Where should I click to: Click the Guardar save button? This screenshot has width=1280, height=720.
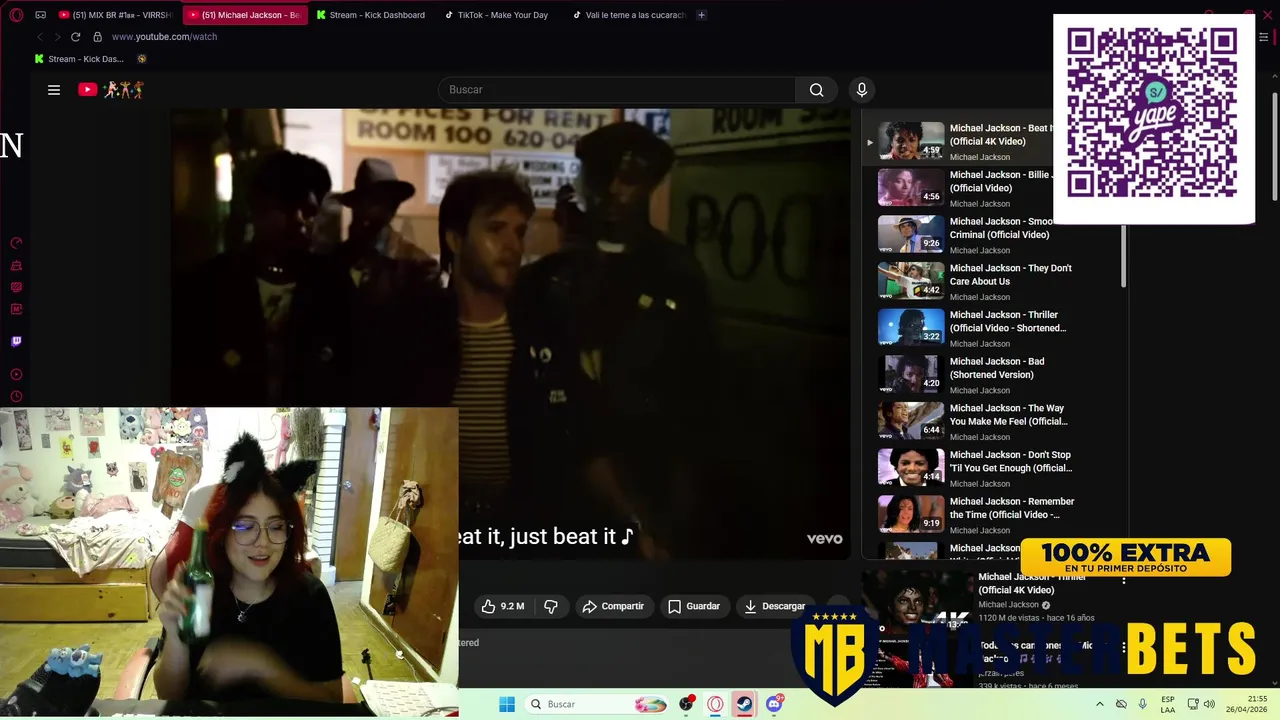(694, 606)
